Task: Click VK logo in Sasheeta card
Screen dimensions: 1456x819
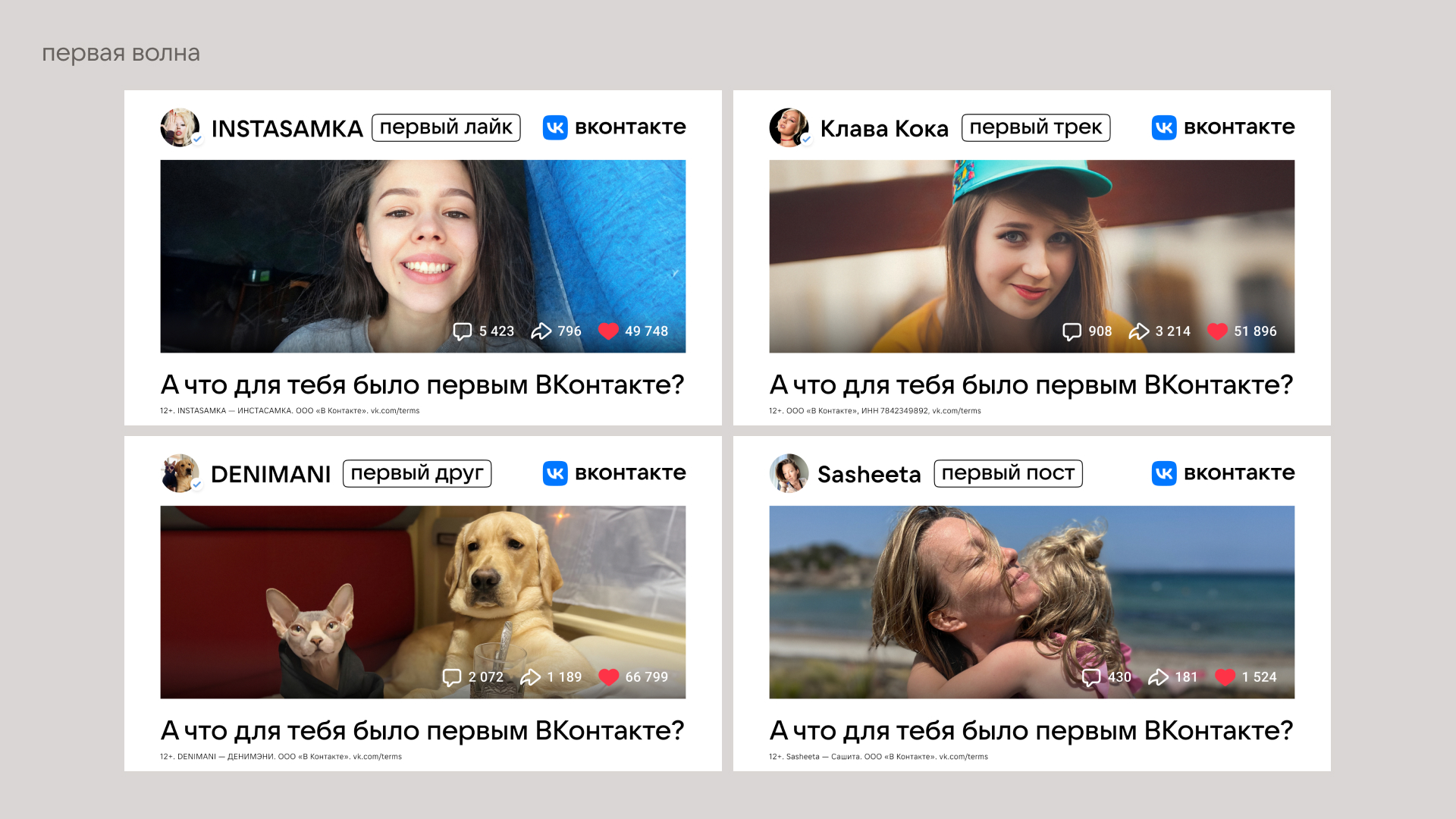Action: click(x=1164, y=473)
